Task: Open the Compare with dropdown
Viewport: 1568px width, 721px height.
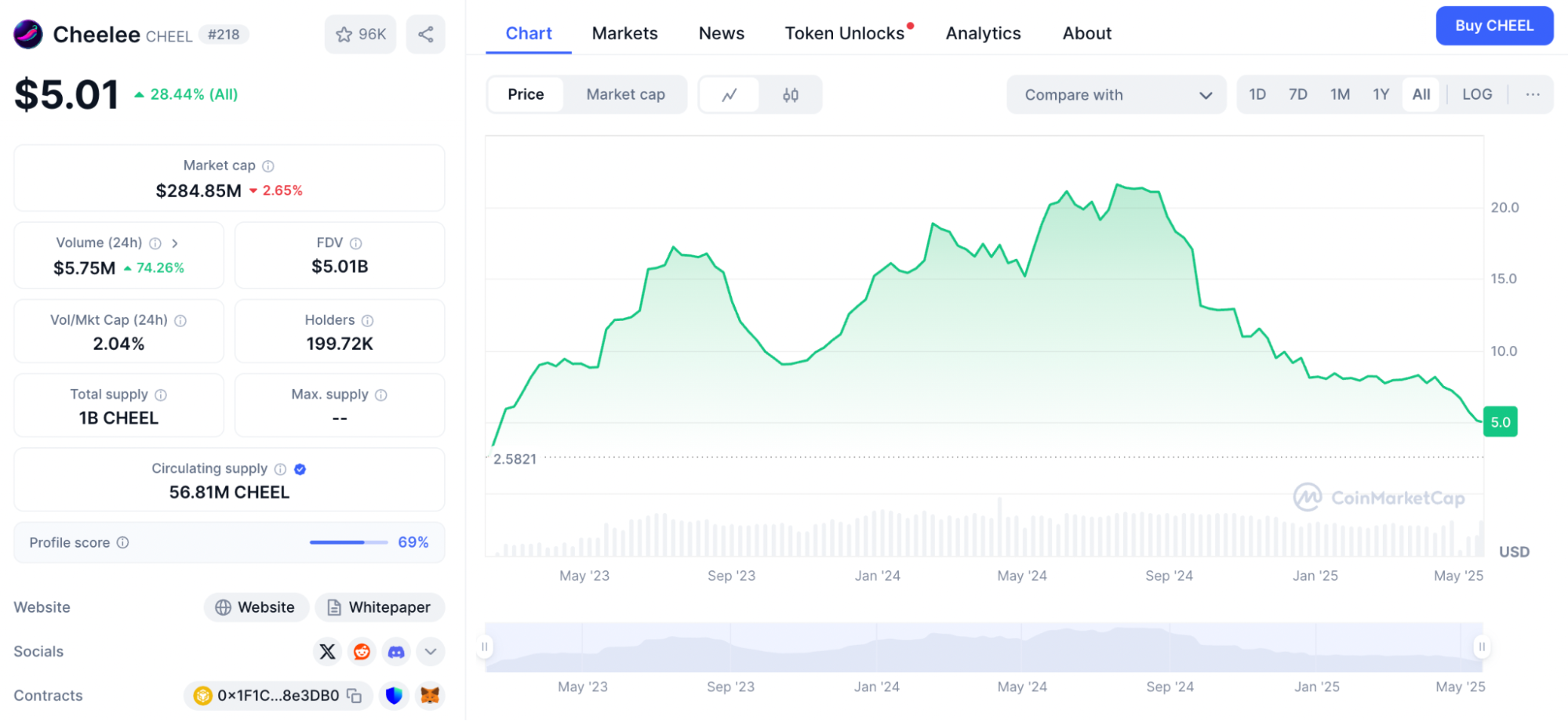Action: click(x=1116, y=95)
